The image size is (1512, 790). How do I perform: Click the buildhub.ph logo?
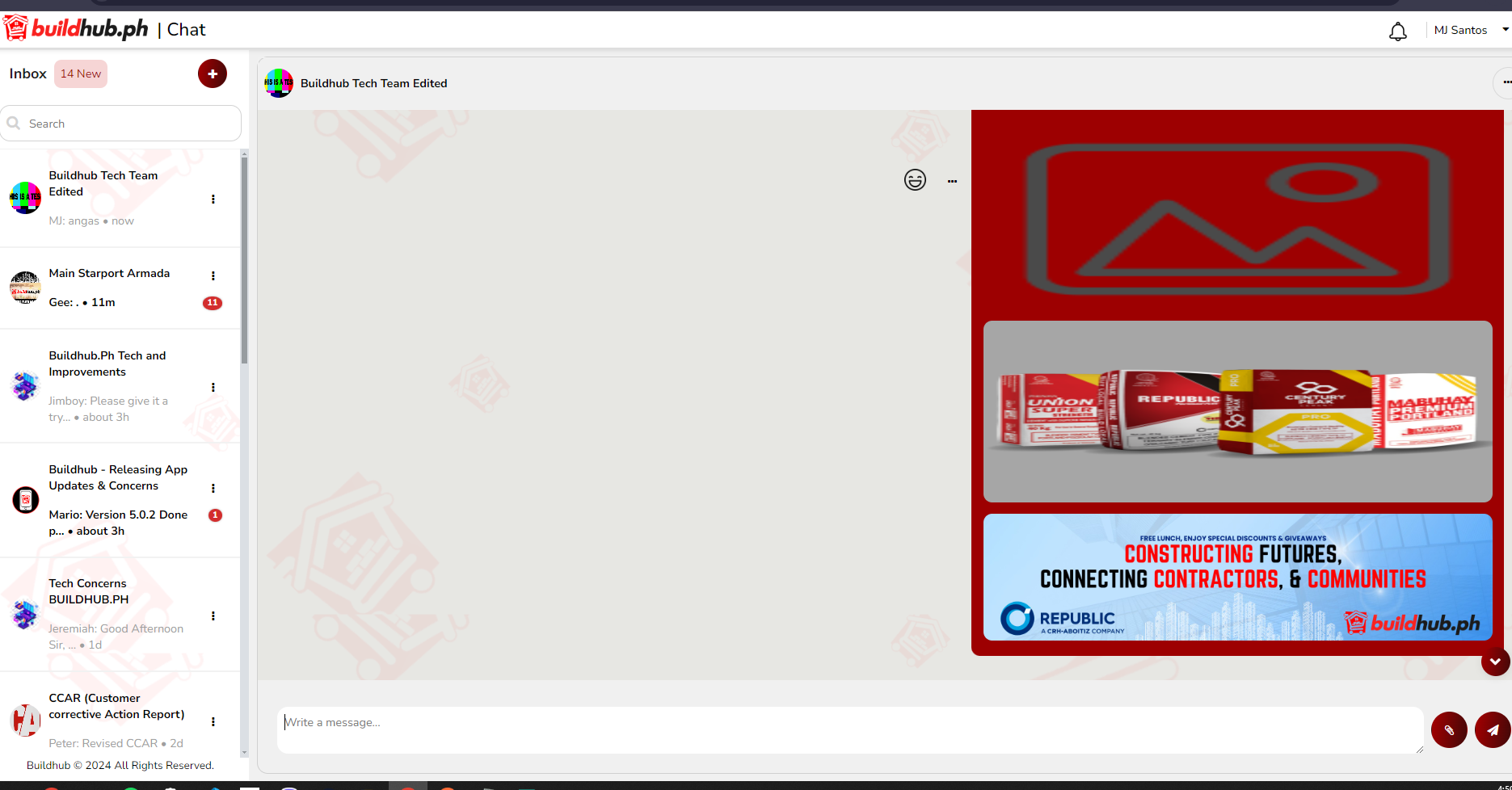coord(78,29)
